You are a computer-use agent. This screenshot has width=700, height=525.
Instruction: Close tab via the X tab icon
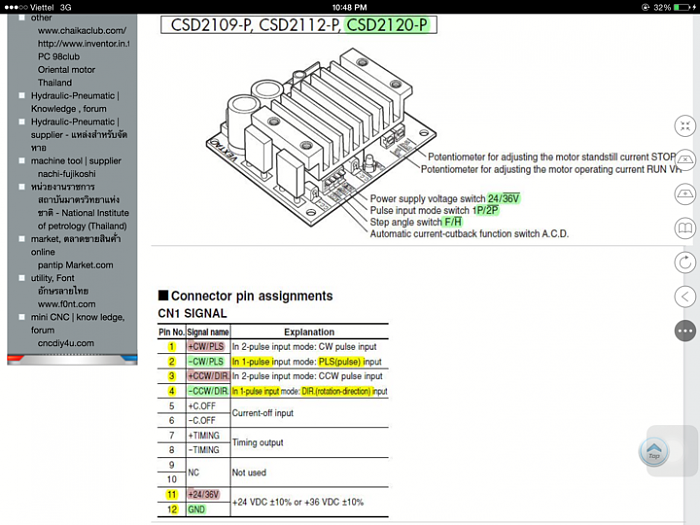click(x=685, y=160)
